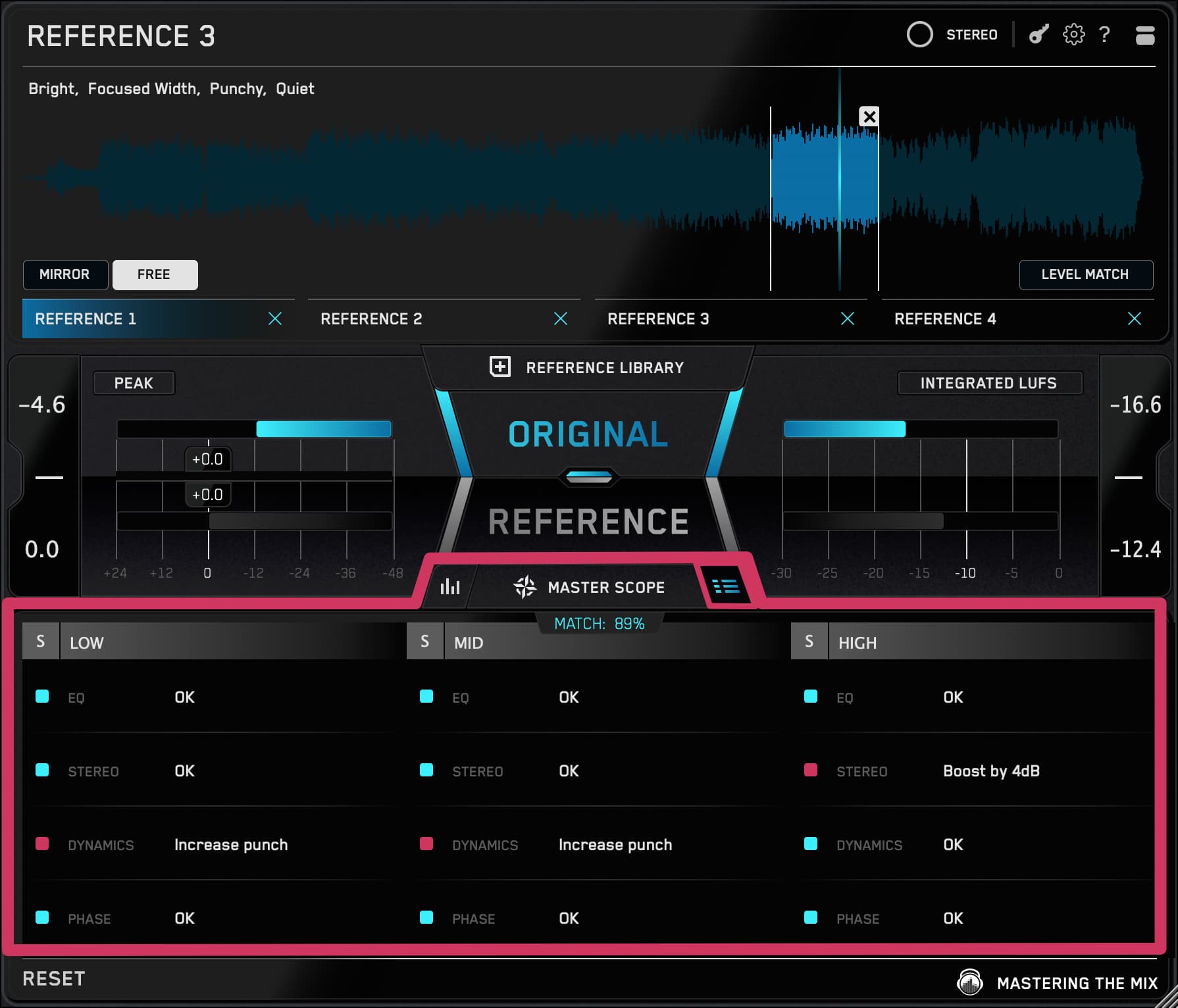Click the help question mark icon

(x=1105, y=35)
